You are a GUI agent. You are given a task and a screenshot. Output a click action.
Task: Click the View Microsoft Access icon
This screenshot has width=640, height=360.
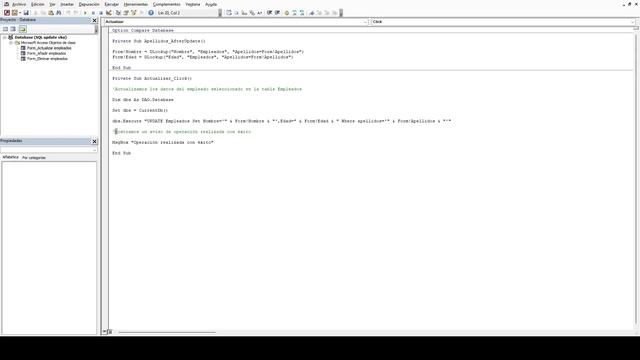click(x=7, y=13)
